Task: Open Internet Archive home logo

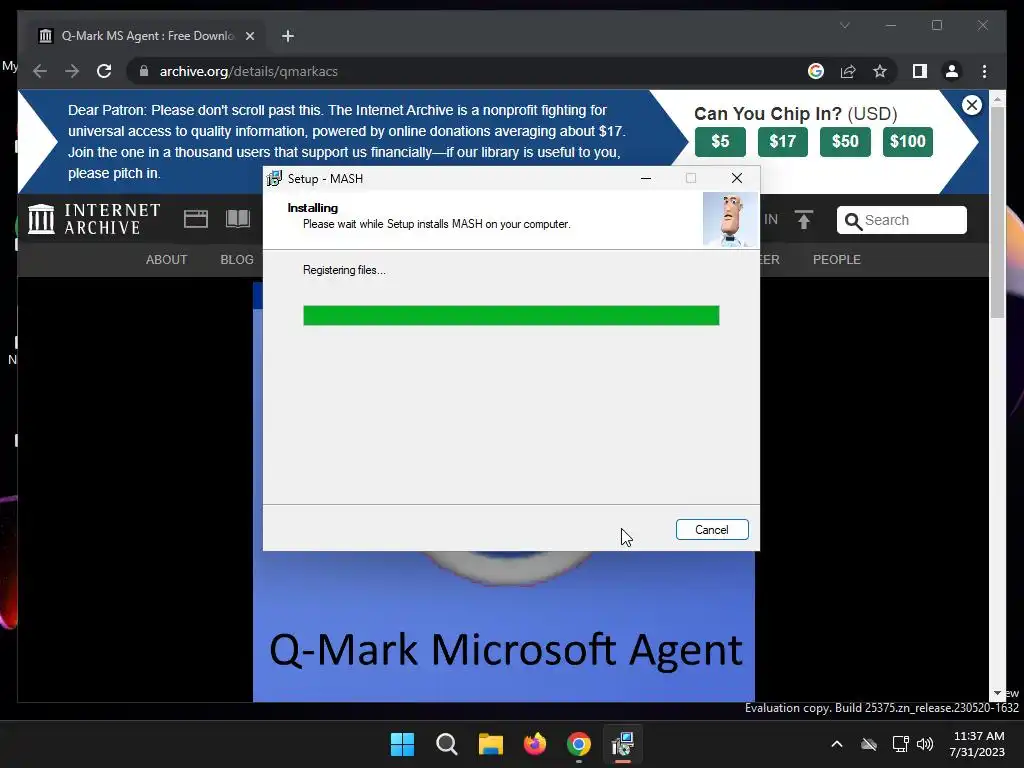Action: [x=95, y=219]
